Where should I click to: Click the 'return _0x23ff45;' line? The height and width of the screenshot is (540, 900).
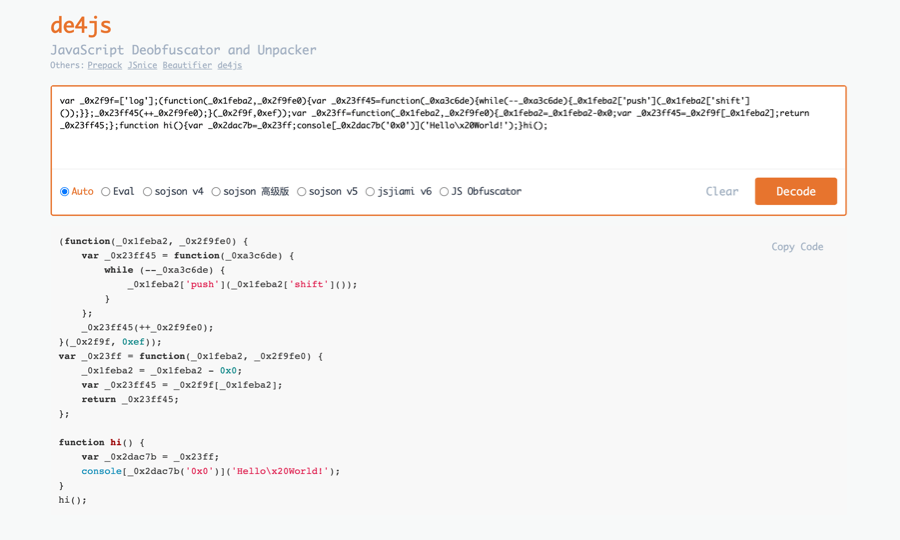[130, 399]
